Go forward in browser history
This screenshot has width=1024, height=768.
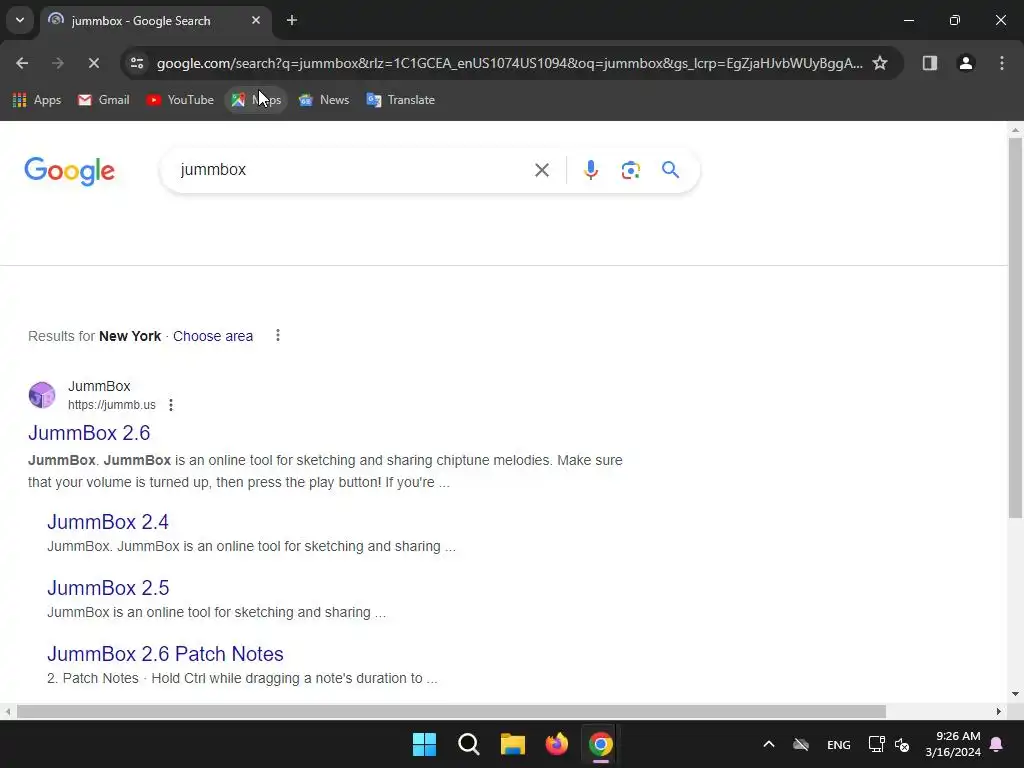coord(57,63)
